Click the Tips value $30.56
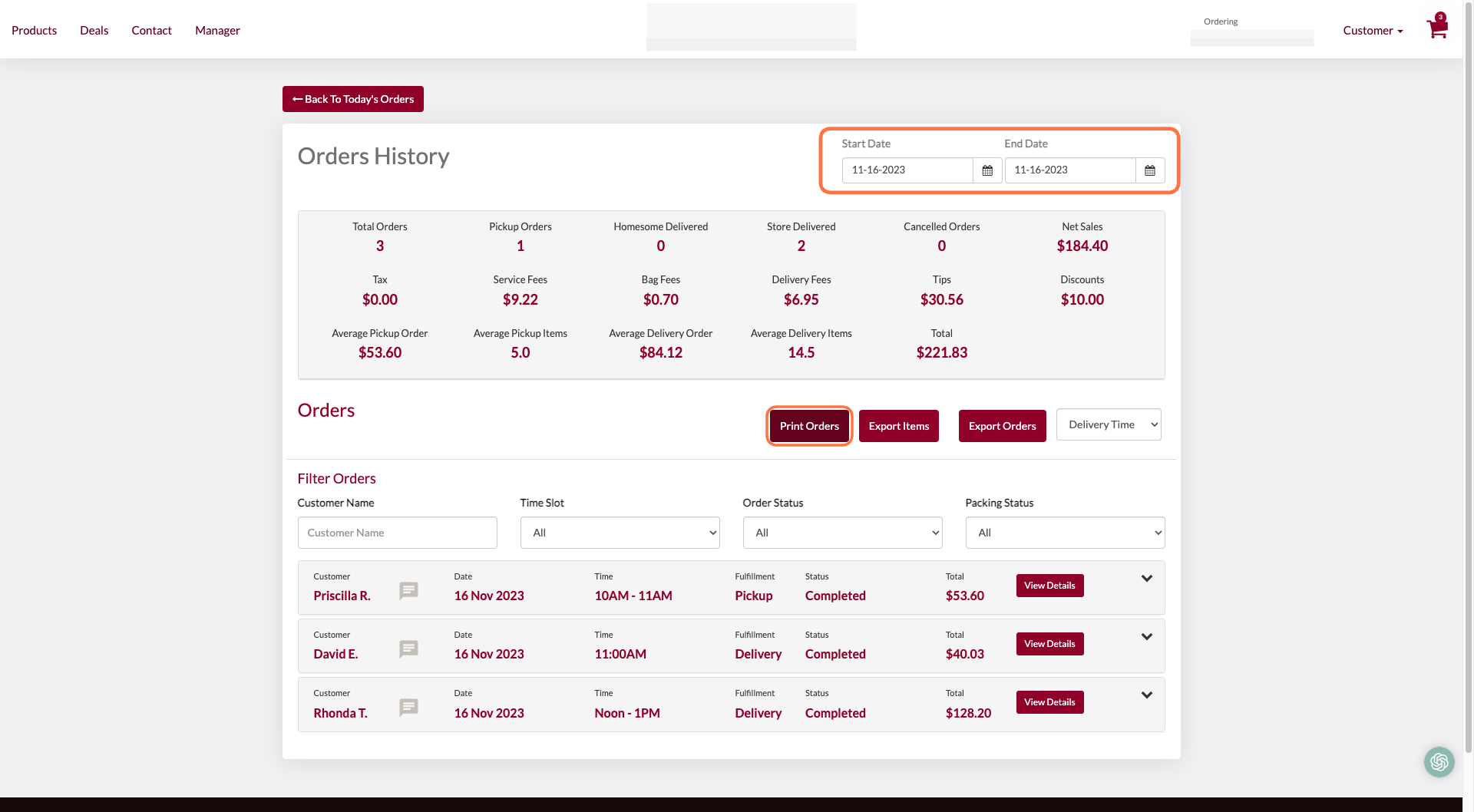 point(941,299)
